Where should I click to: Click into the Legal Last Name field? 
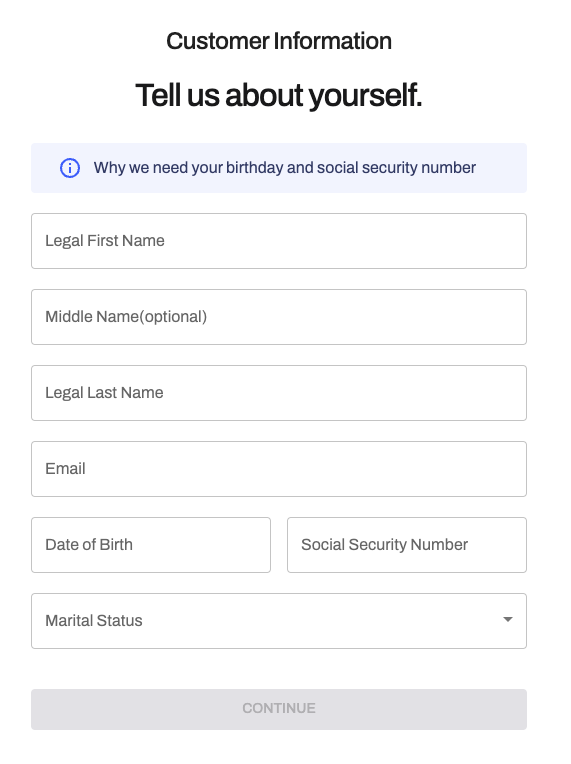coord(279,393)
